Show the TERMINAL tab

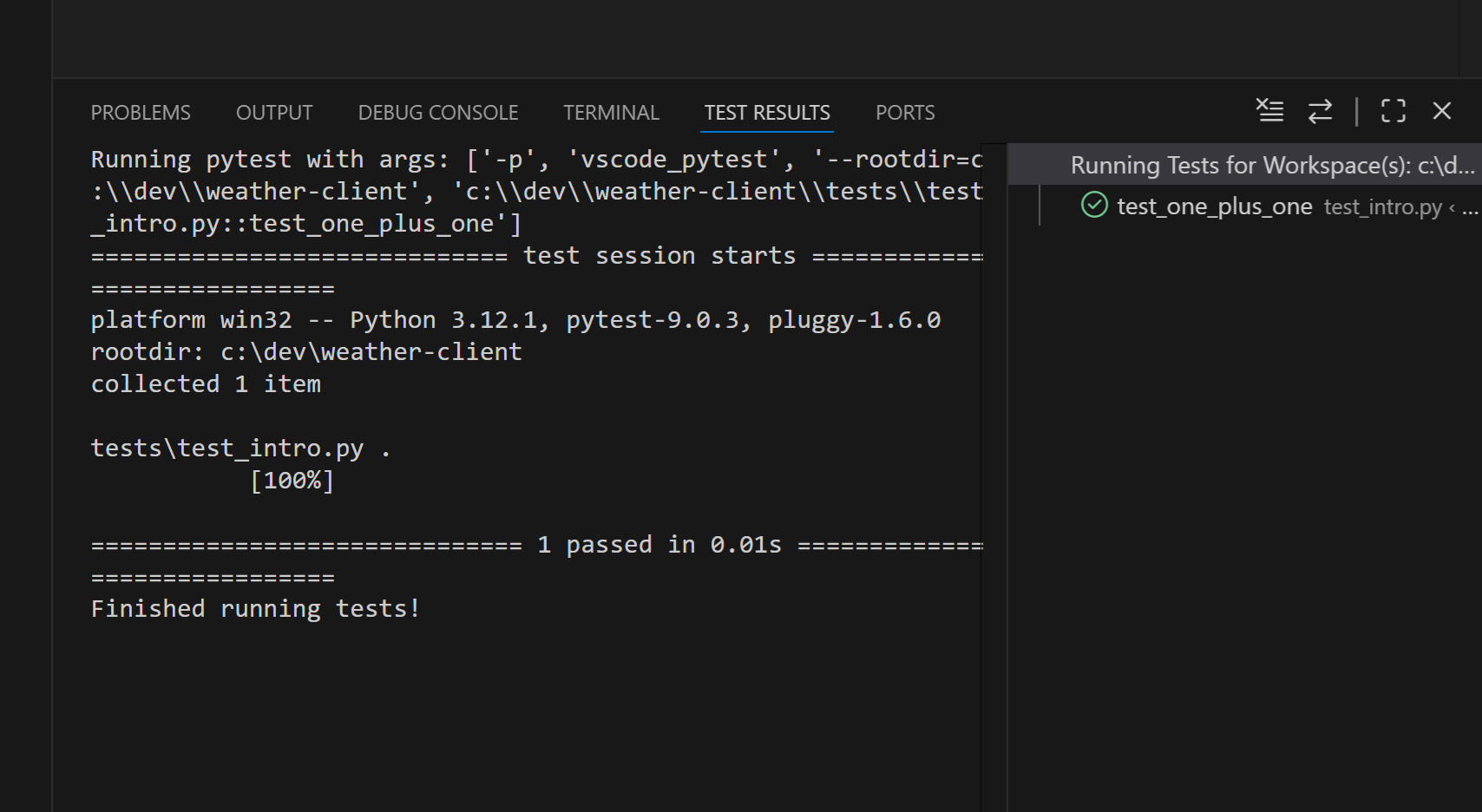pyautogui.click(x=611, y=113)
